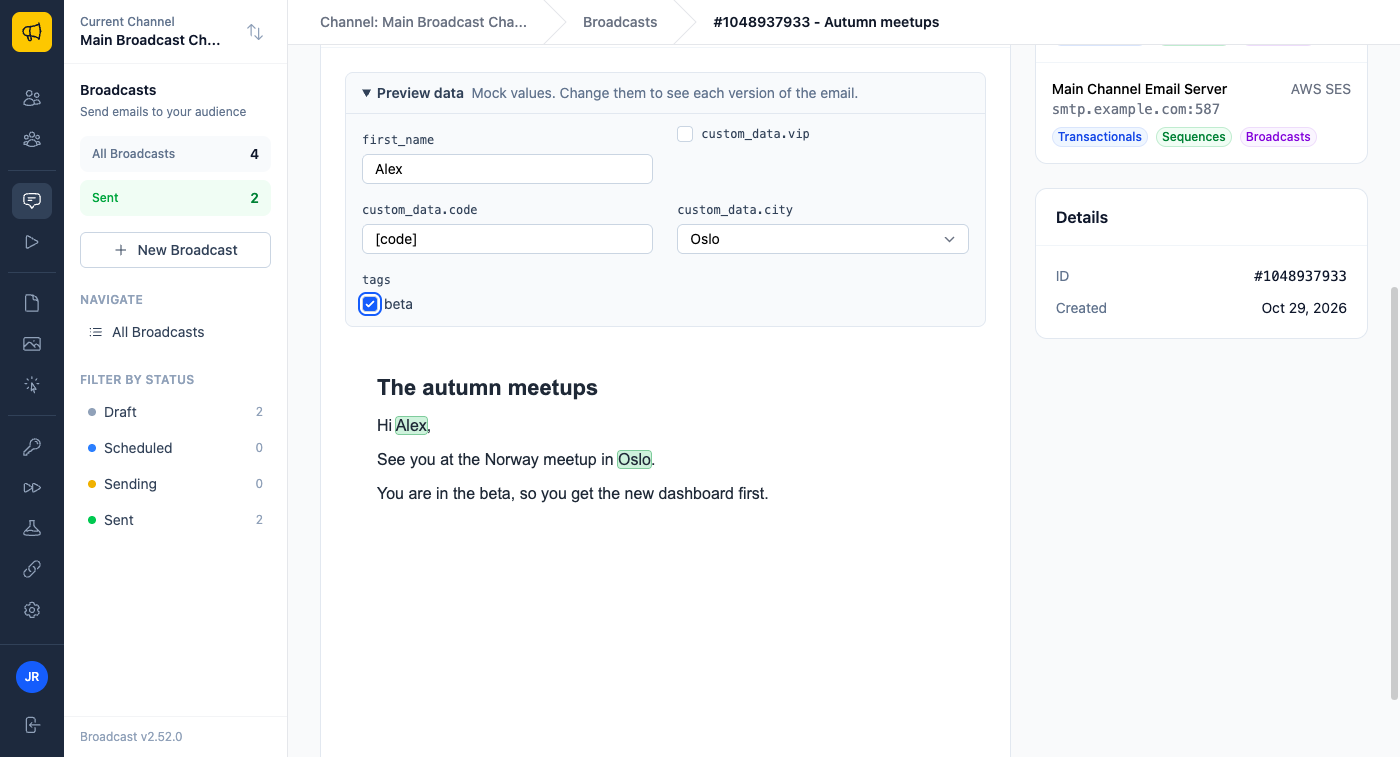The height and width of the screenshot is (757, 1400).
Task: Click the page vertical scrollbar
Action: pos(1396,494)
